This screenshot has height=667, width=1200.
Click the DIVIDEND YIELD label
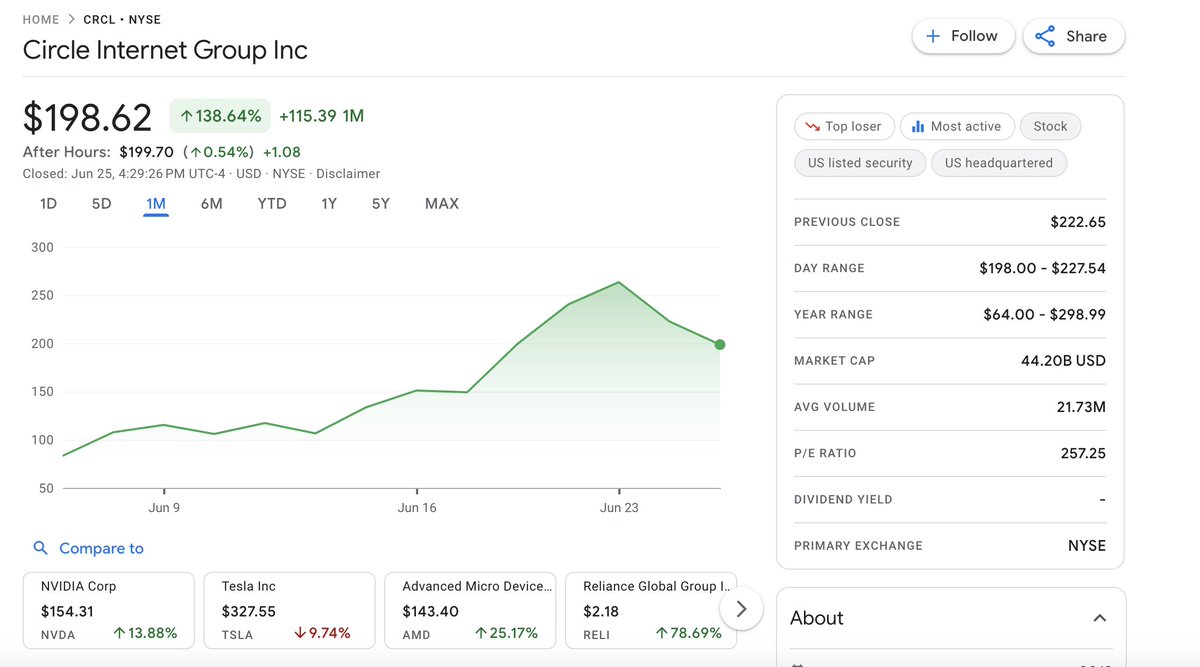[843, 500]
